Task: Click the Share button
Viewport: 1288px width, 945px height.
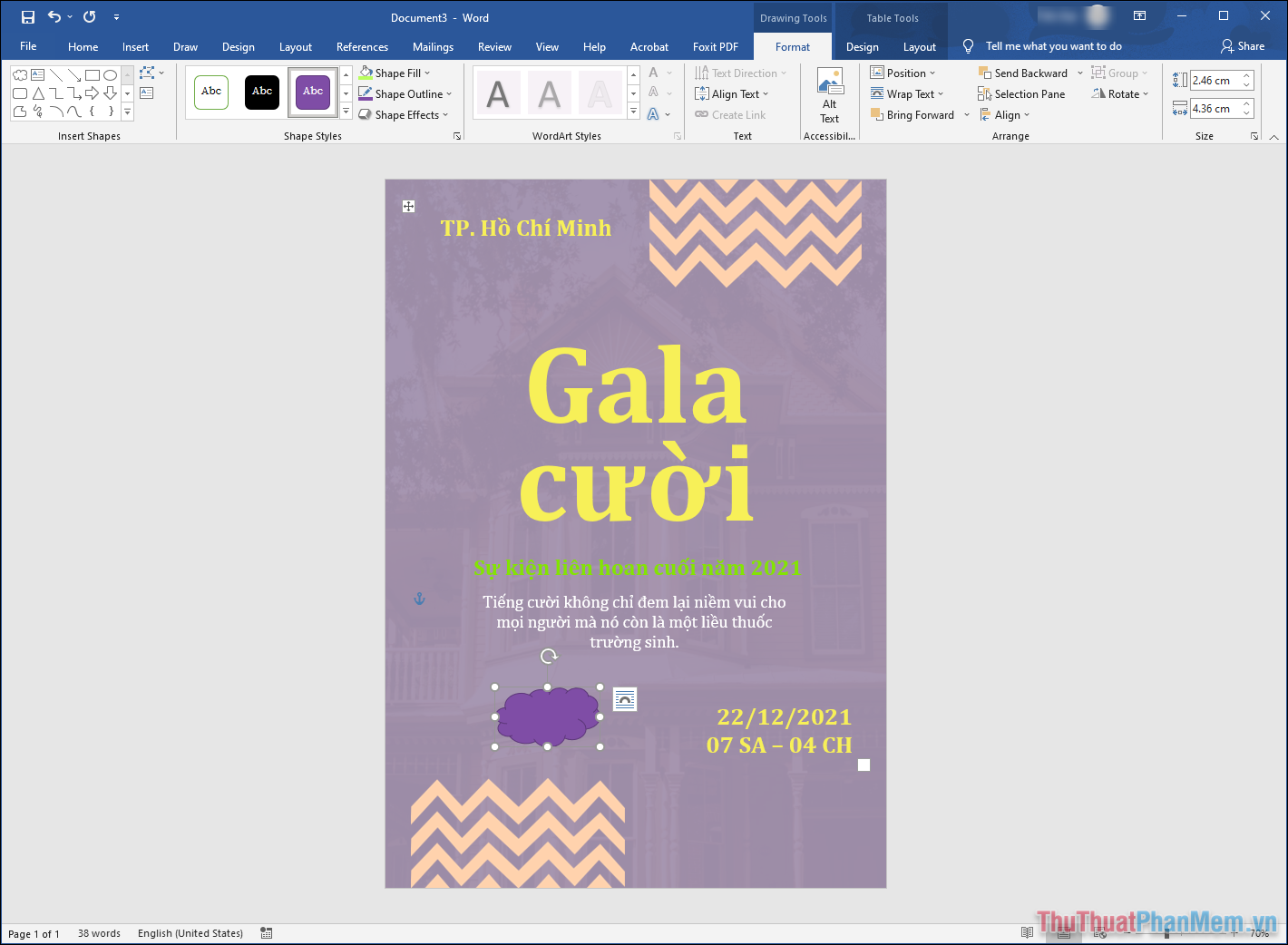Action: [1243, 46]
